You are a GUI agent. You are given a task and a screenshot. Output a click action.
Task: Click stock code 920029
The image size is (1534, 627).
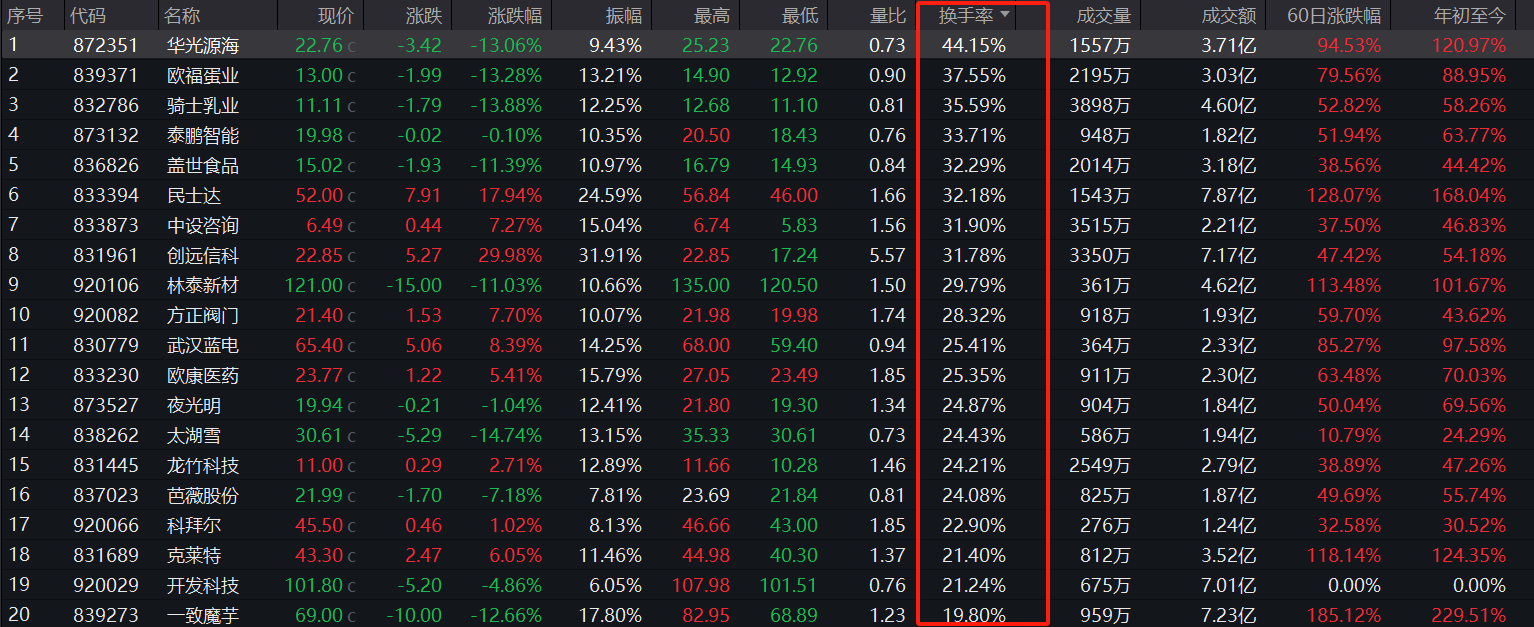tap(106, 585)
